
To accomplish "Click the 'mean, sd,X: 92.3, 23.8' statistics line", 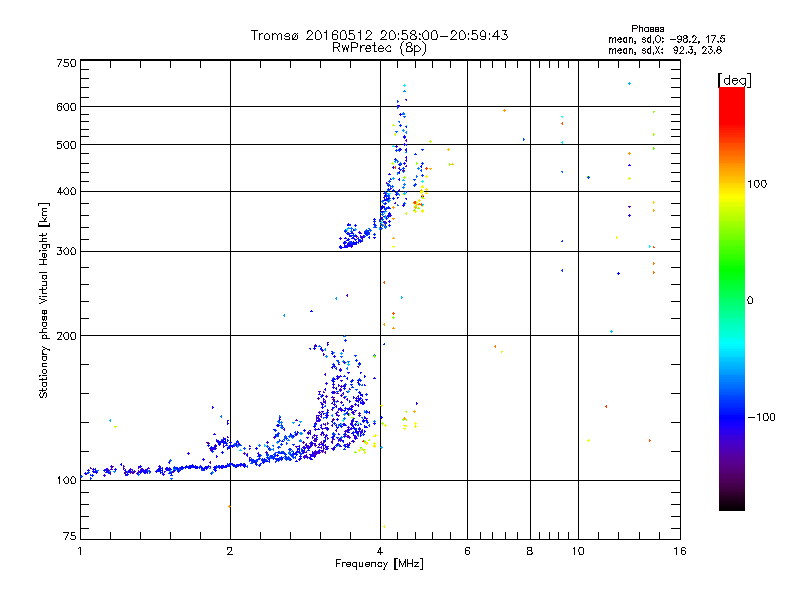I will [665, 50].
